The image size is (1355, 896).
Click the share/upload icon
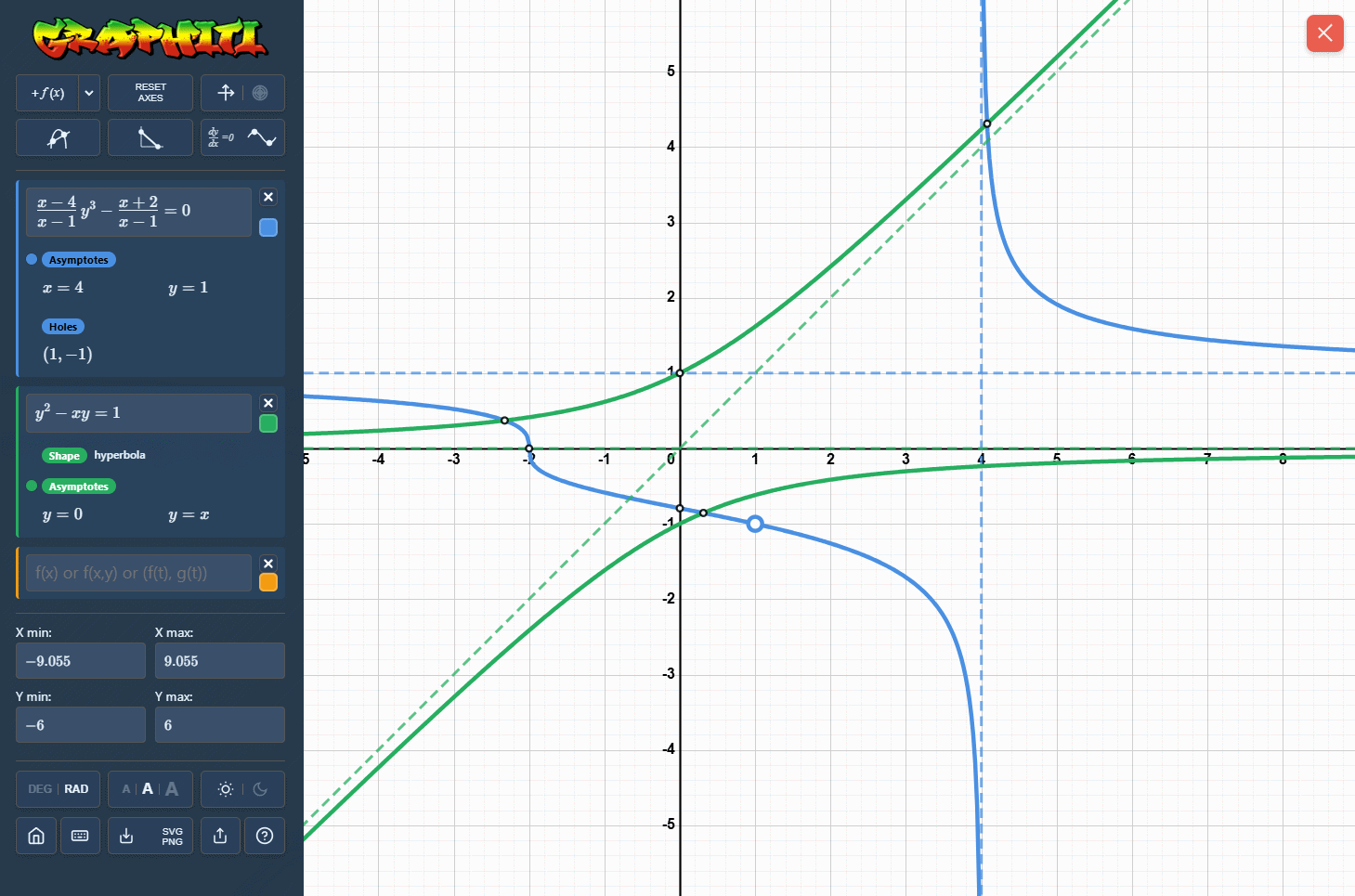[220, 836]
